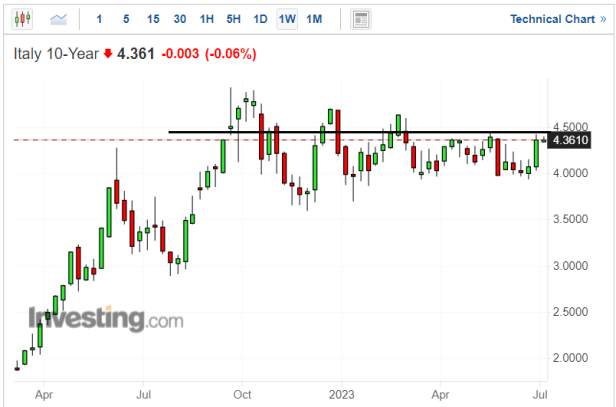Image resolution: width=616 pixels, height=407 pixels.
Task: Select the 5 minute timeframe
Action: [x=126, y=19]
